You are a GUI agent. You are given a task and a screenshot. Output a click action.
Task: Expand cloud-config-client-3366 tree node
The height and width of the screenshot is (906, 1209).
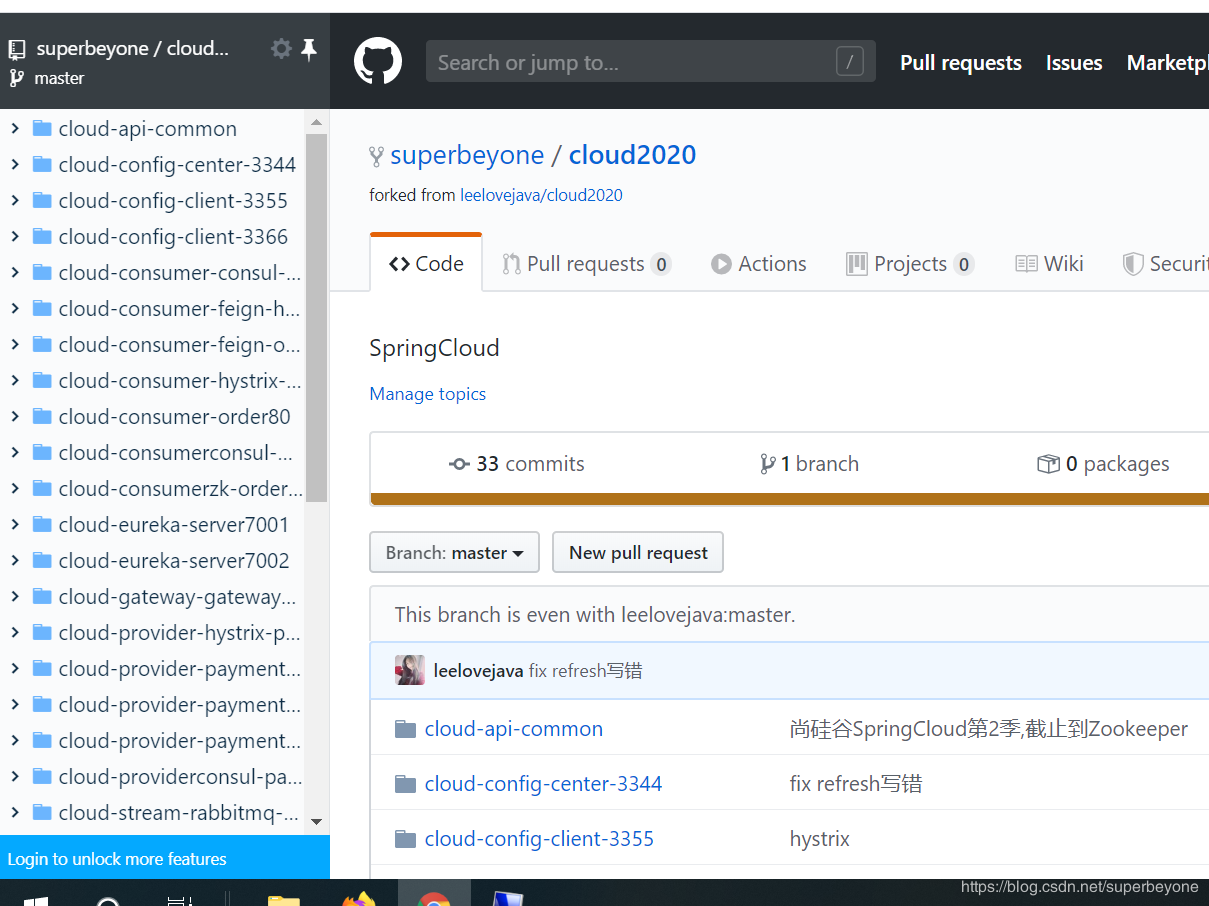(x=15, y=236)
